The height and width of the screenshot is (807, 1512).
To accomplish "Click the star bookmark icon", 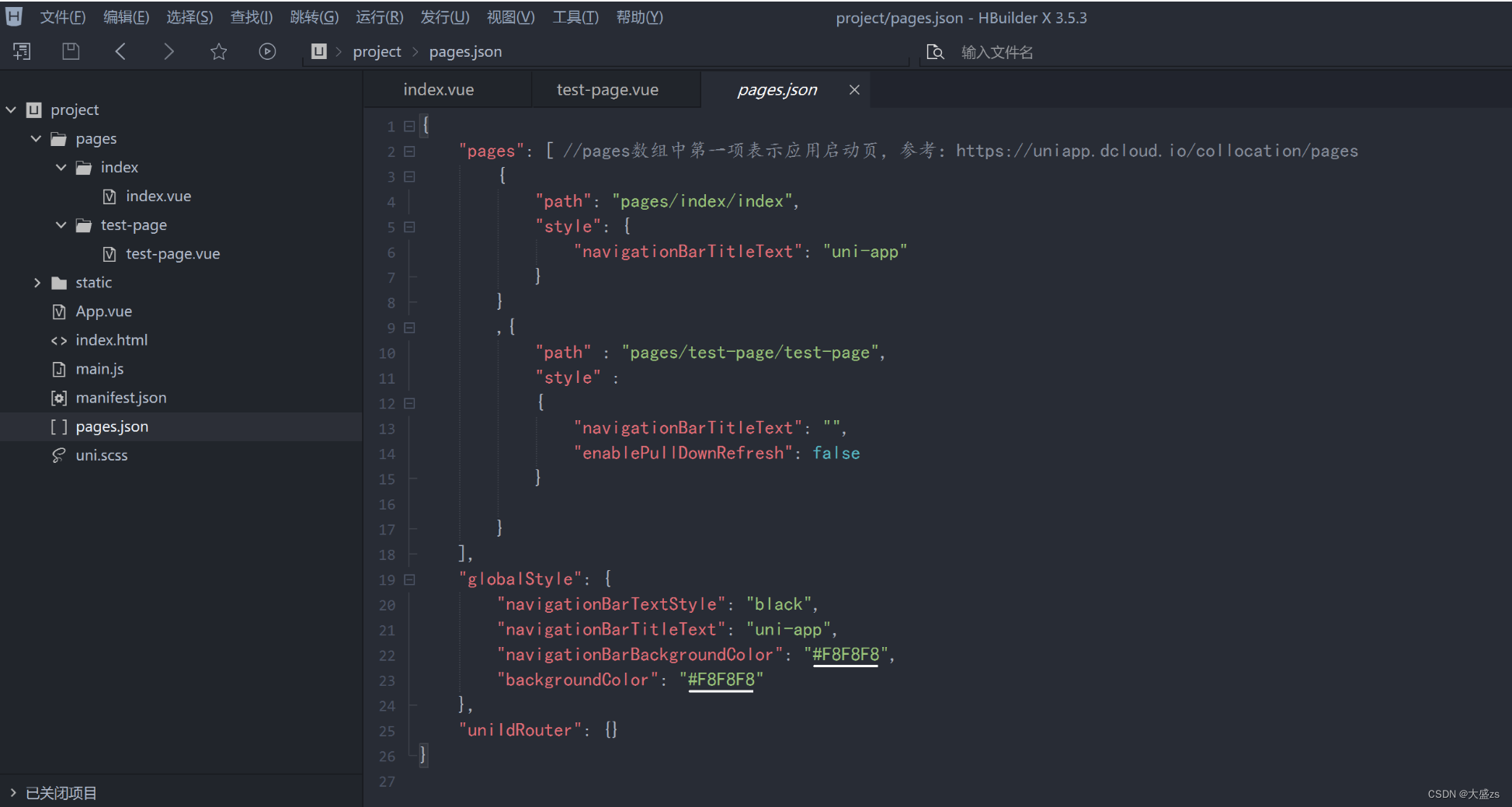I will point(218,51).
